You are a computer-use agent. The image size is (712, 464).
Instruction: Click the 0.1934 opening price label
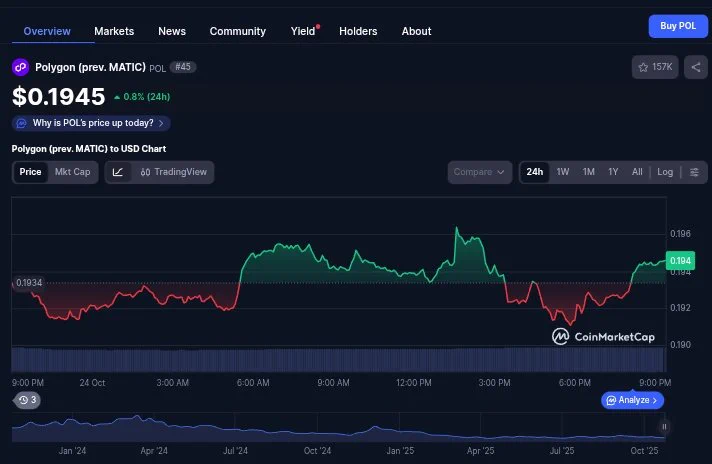pyautogui.click(x=28, y=283)
